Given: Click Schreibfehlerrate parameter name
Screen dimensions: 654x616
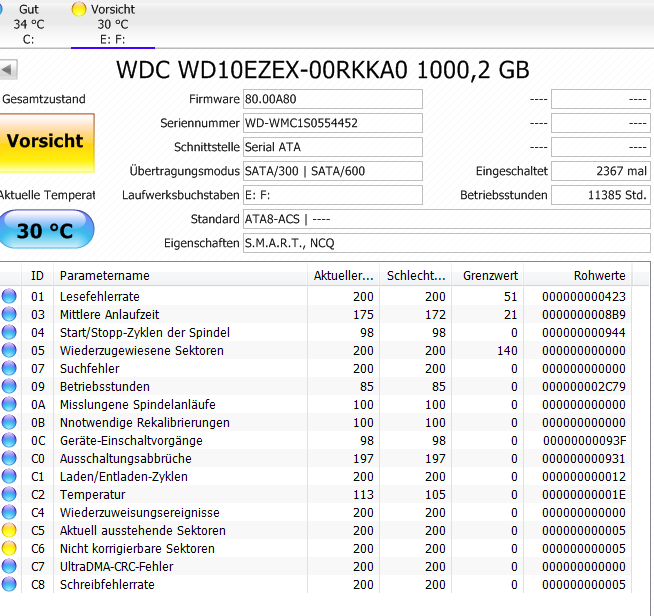Looking at the screenshot, I should click(107, 584).
